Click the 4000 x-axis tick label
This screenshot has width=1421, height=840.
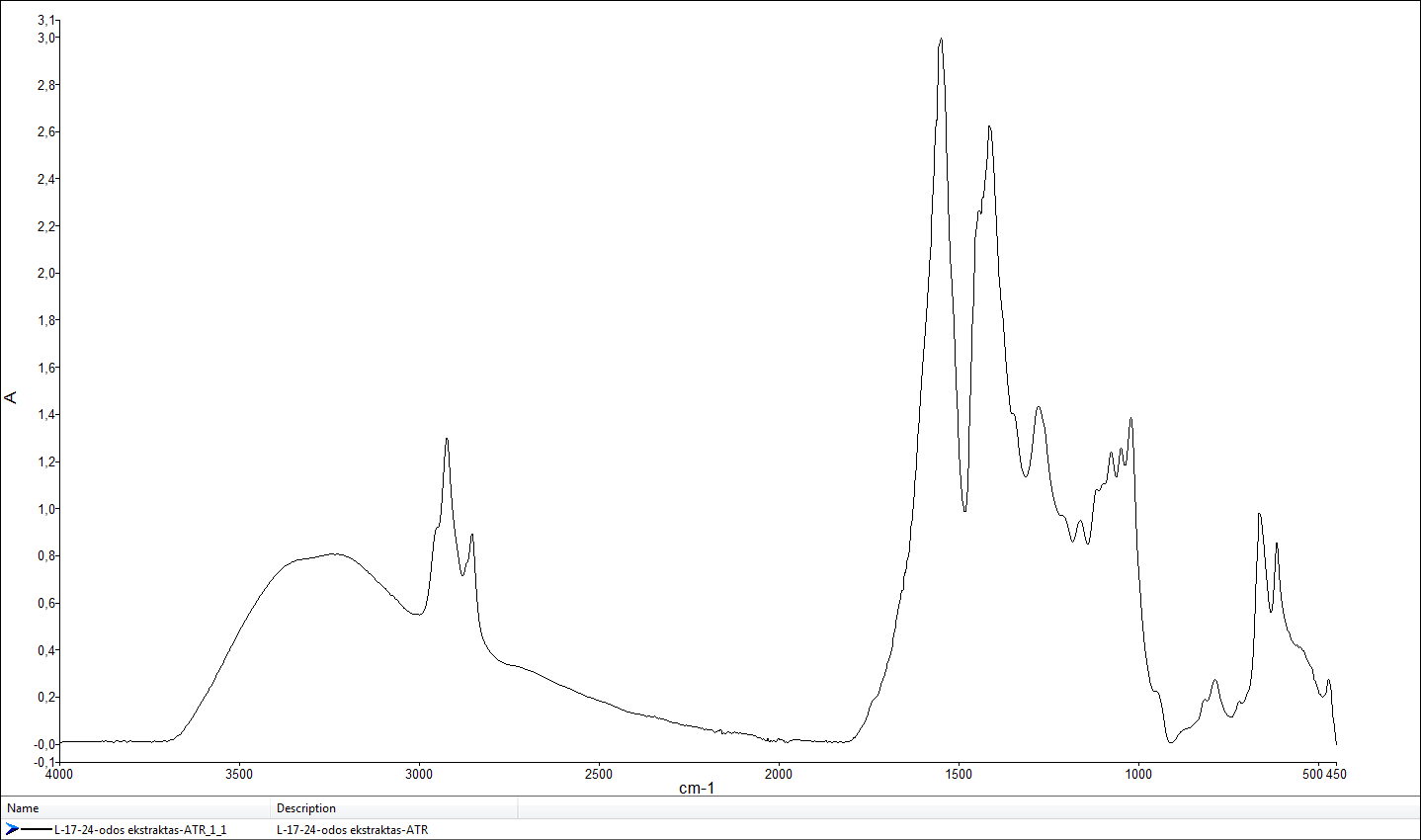click(x=59, y=774)
